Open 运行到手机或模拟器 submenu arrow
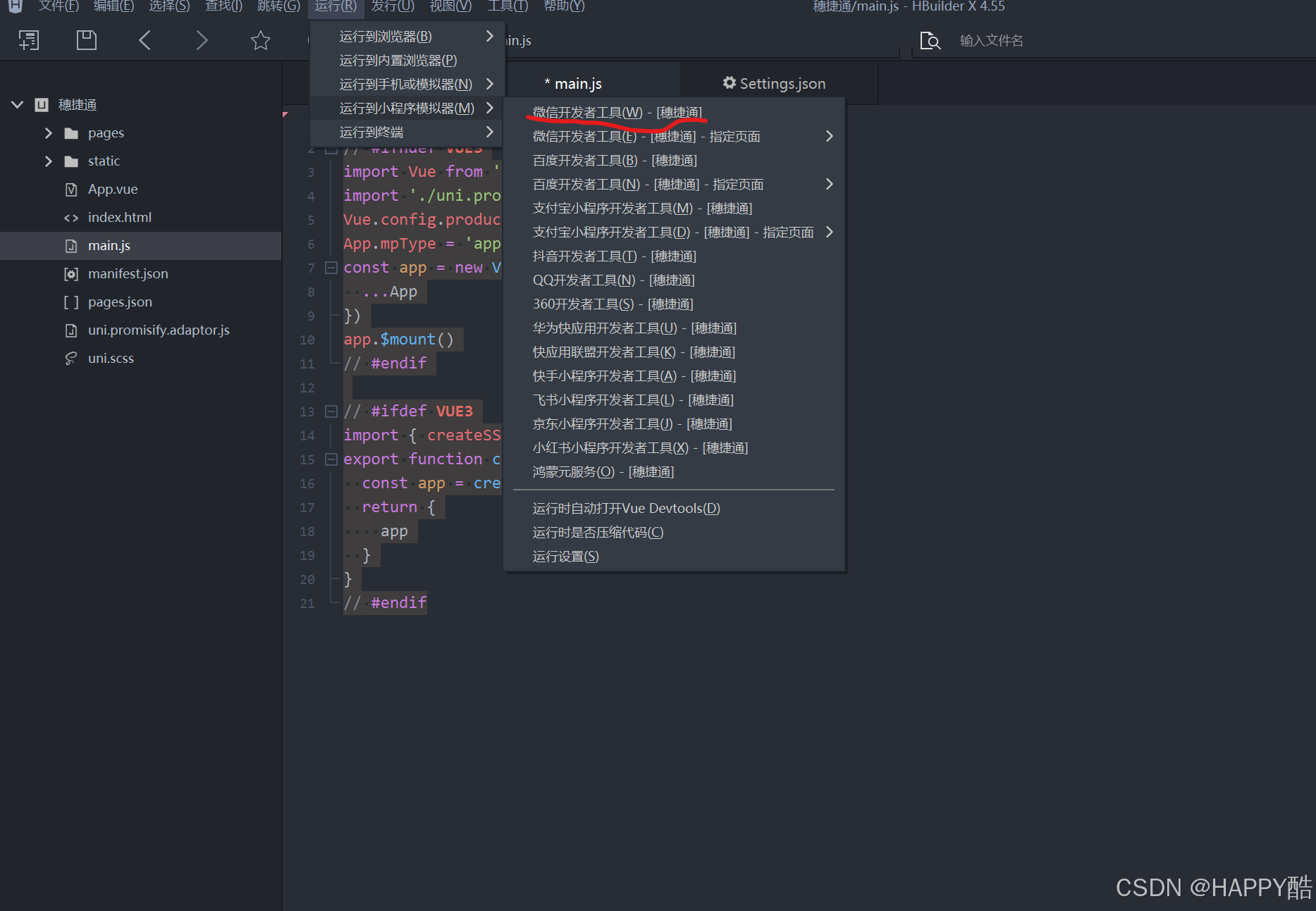The width and height of the screenshot is (1316, 911). point(490,84)
